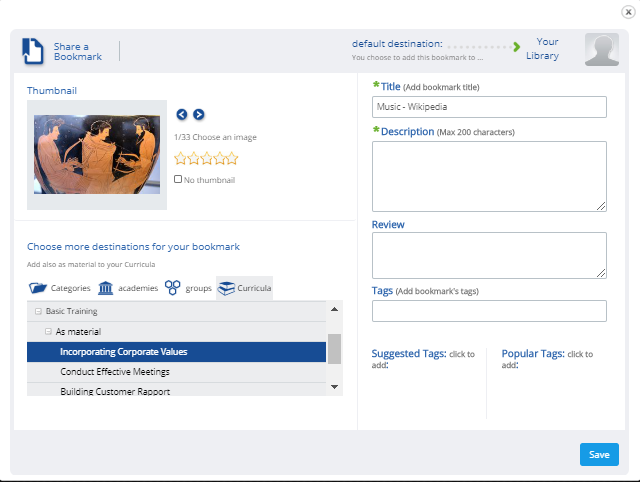
Task: Select Basic Training curriculum row
Action: click(x=176, y=311)
